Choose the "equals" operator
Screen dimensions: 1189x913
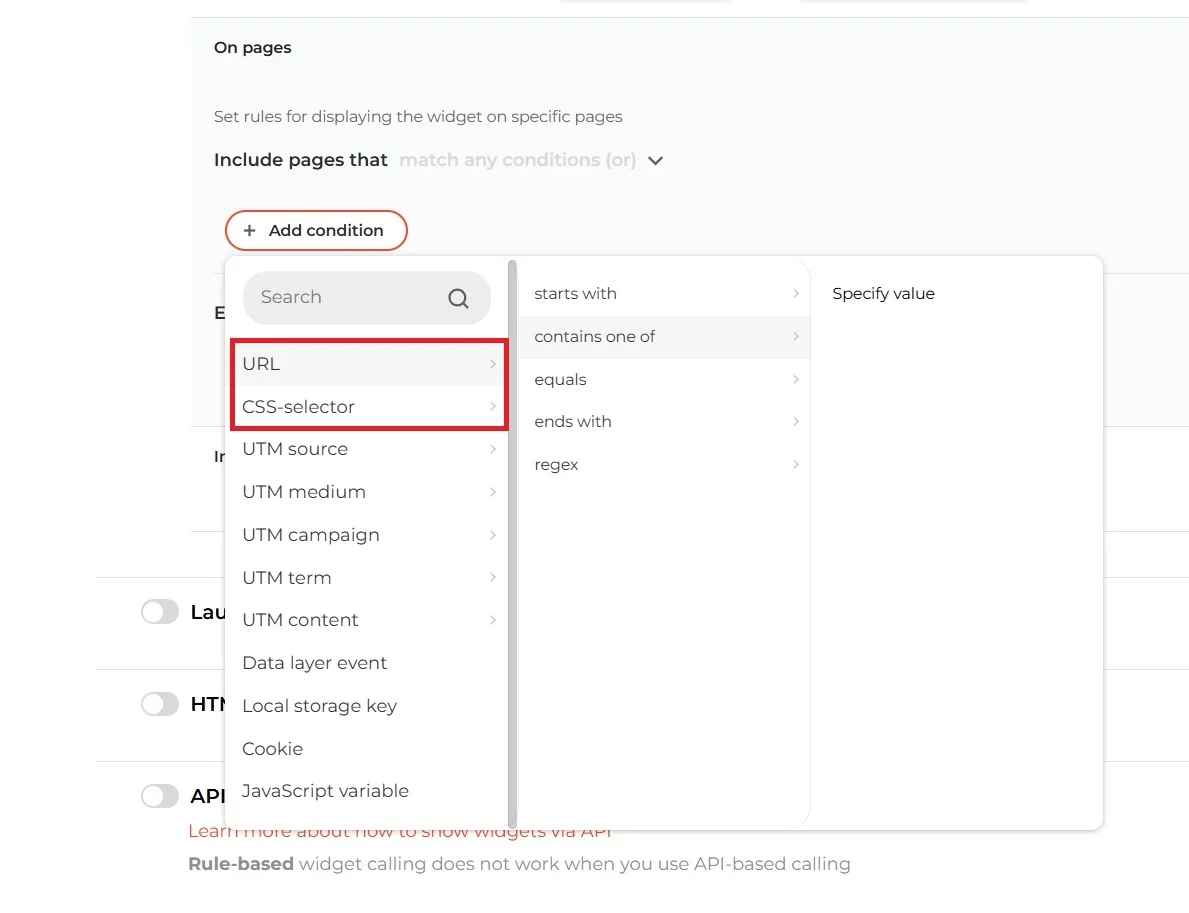[559, 379]
